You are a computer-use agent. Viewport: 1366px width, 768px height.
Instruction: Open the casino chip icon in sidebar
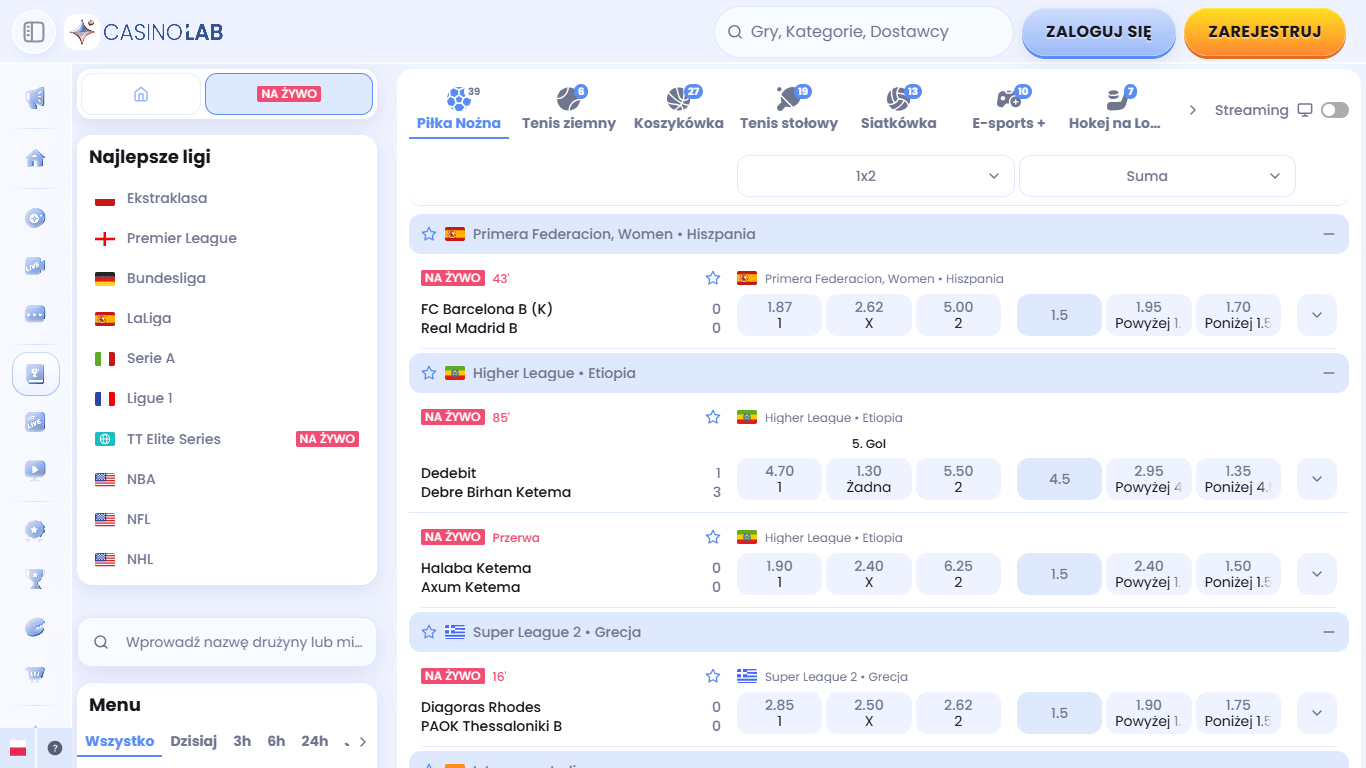pyautogui.click(x=35, y=218)
